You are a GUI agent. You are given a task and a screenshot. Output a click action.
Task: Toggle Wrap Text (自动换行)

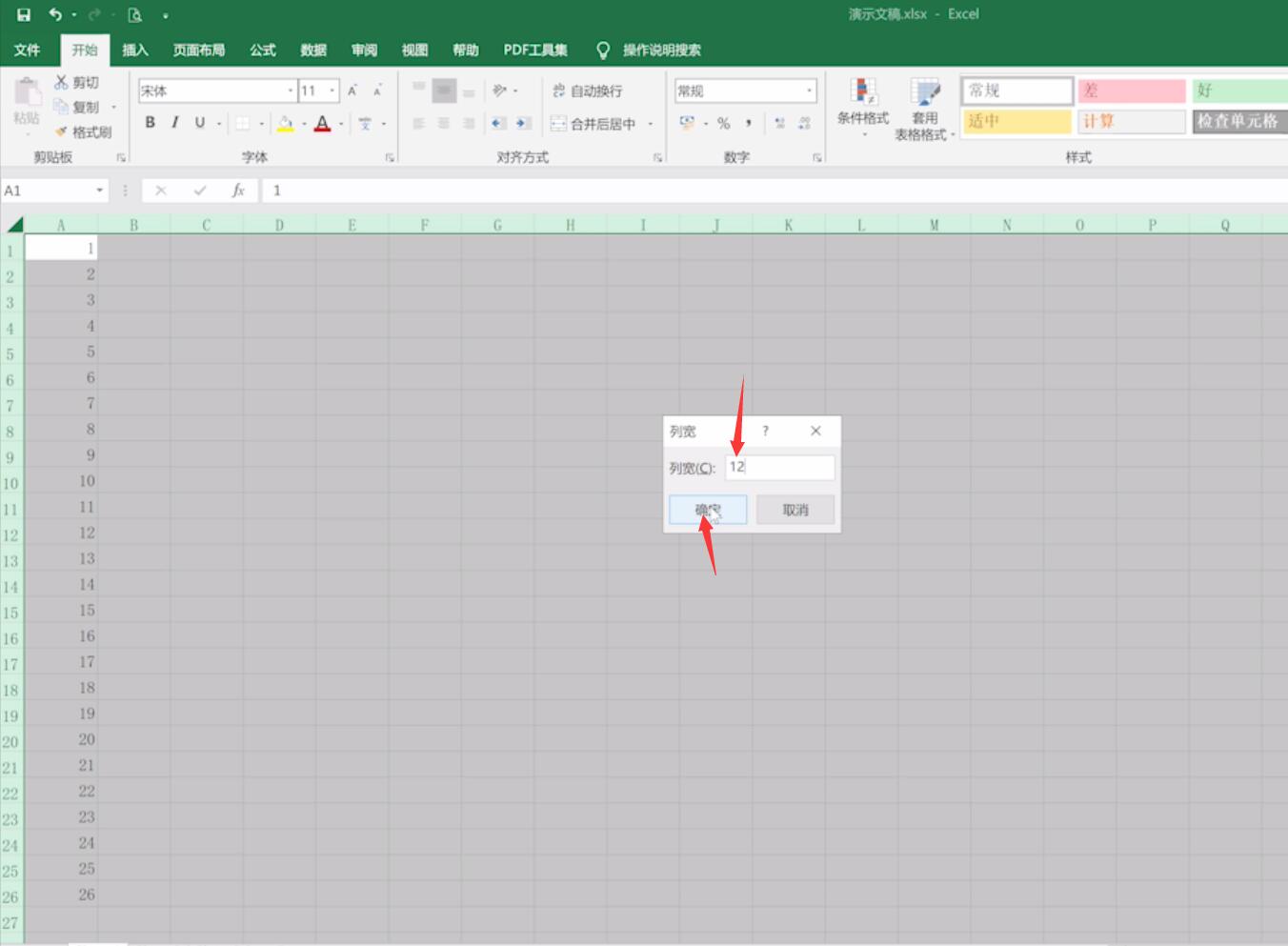(588, 91)
